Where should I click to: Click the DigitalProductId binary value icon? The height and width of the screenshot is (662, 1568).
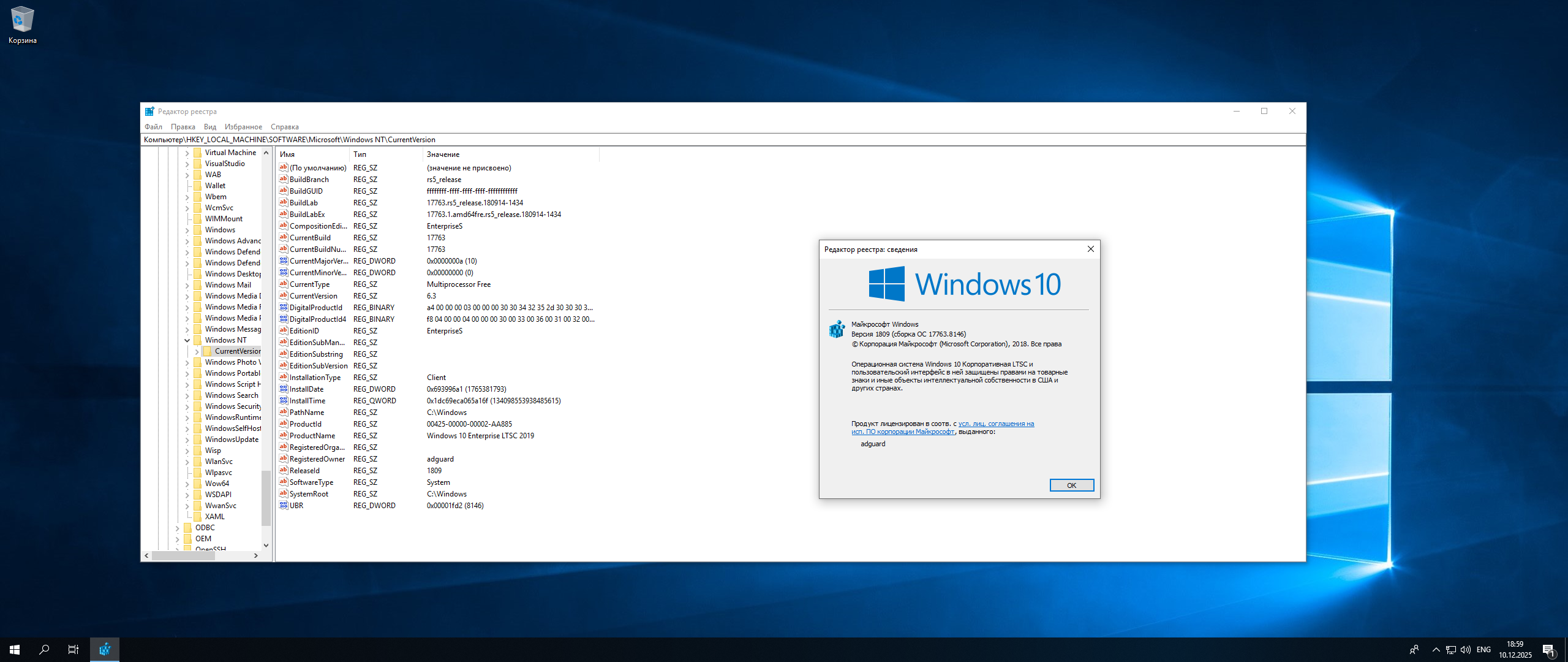tap(283, 308)
